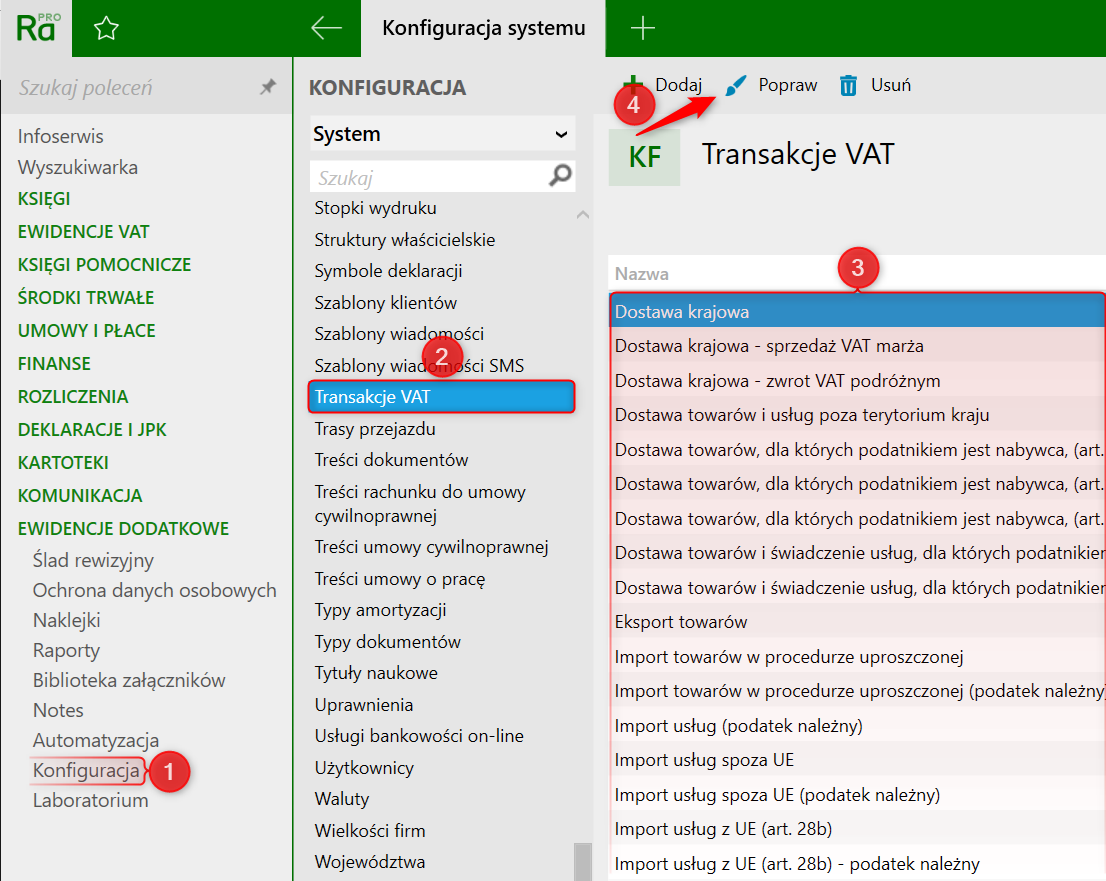This screenshot has width=1106, height=881.
Task: Select the Eksport towarów row
Action: point(681,622)
